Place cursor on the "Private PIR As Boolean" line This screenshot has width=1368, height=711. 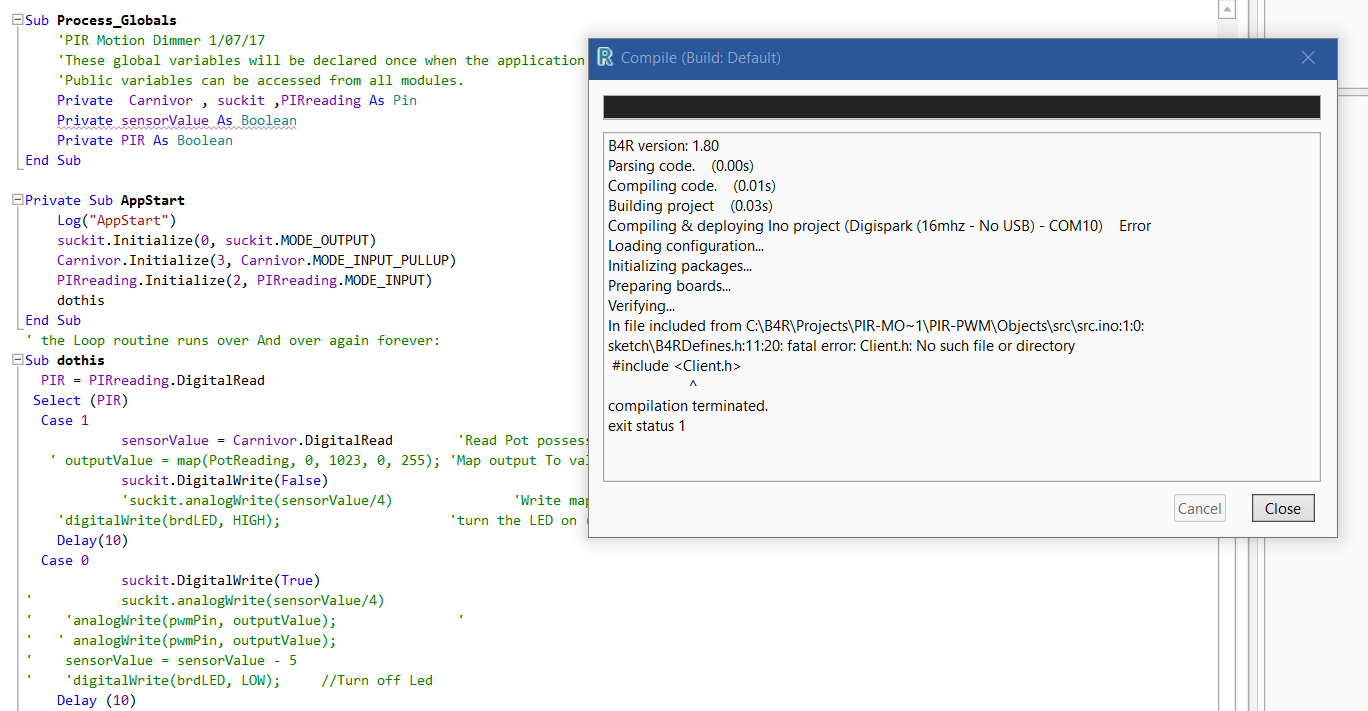[145, 140]
